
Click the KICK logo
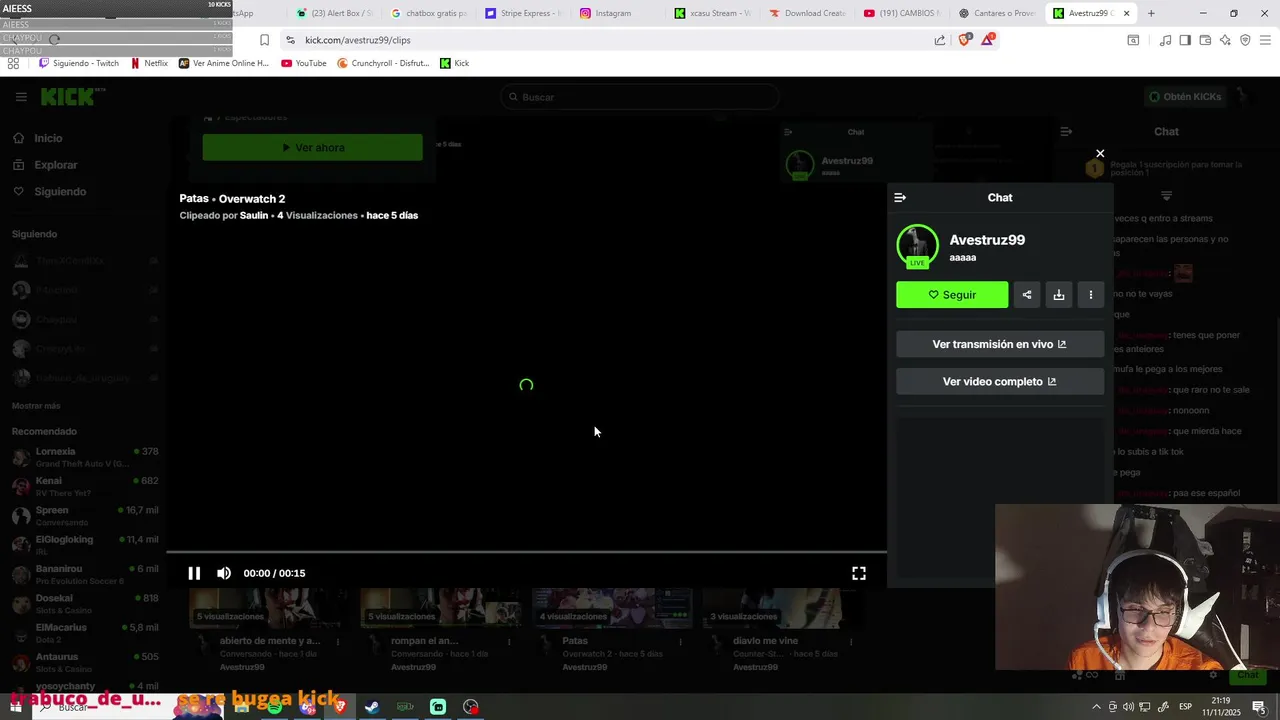click(x=71, y=97)
